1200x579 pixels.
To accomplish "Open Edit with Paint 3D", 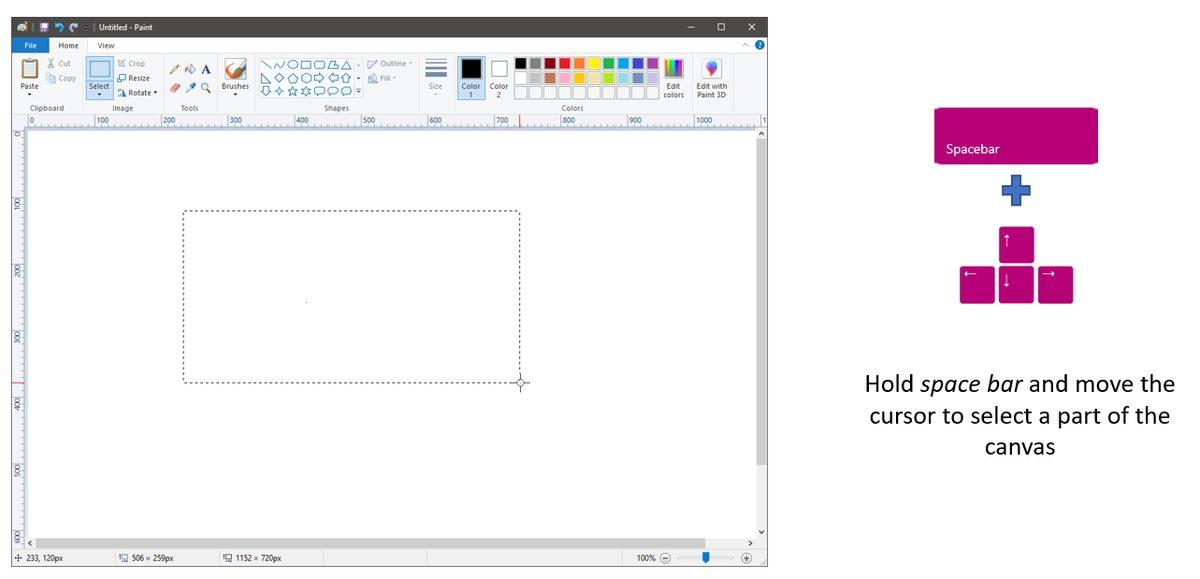I will pos(712,76).
